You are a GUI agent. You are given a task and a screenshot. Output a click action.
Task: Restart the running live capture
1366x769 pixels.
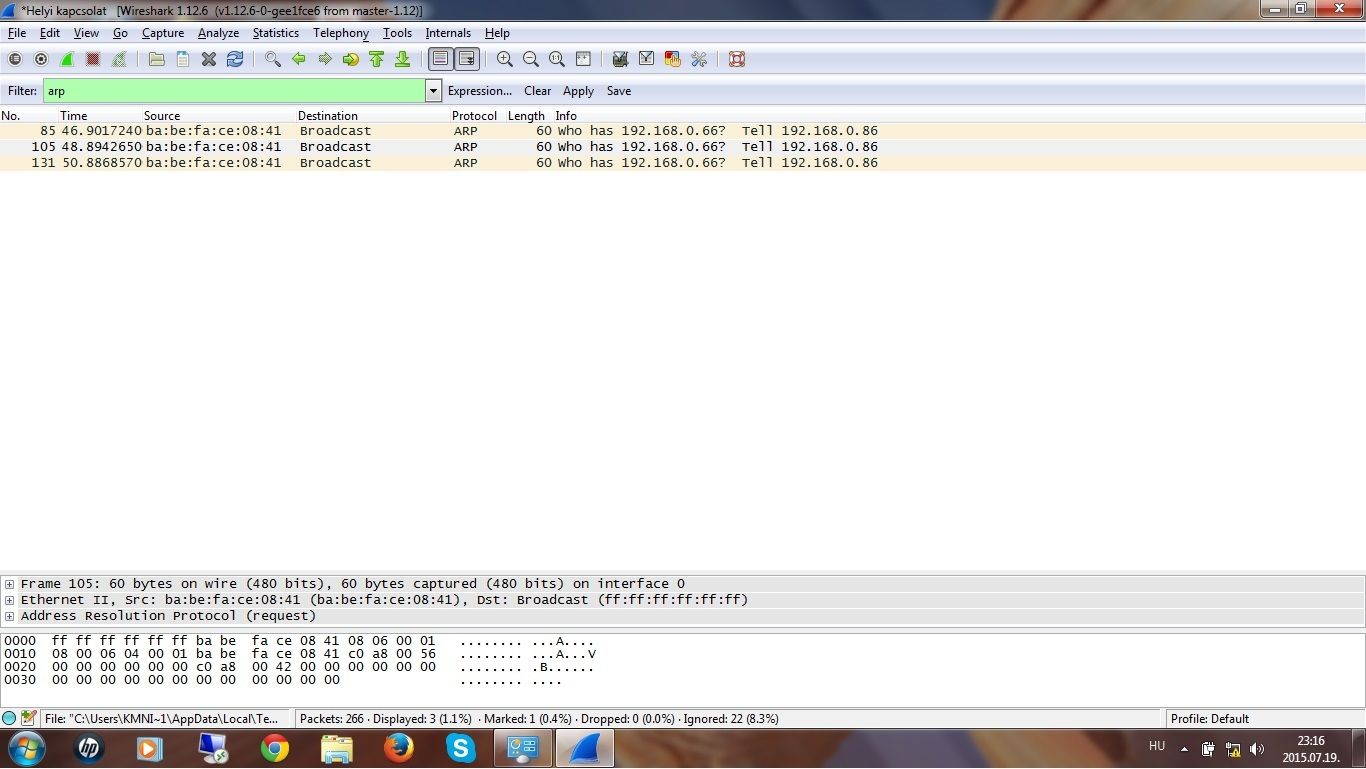(x=119, y=59)
